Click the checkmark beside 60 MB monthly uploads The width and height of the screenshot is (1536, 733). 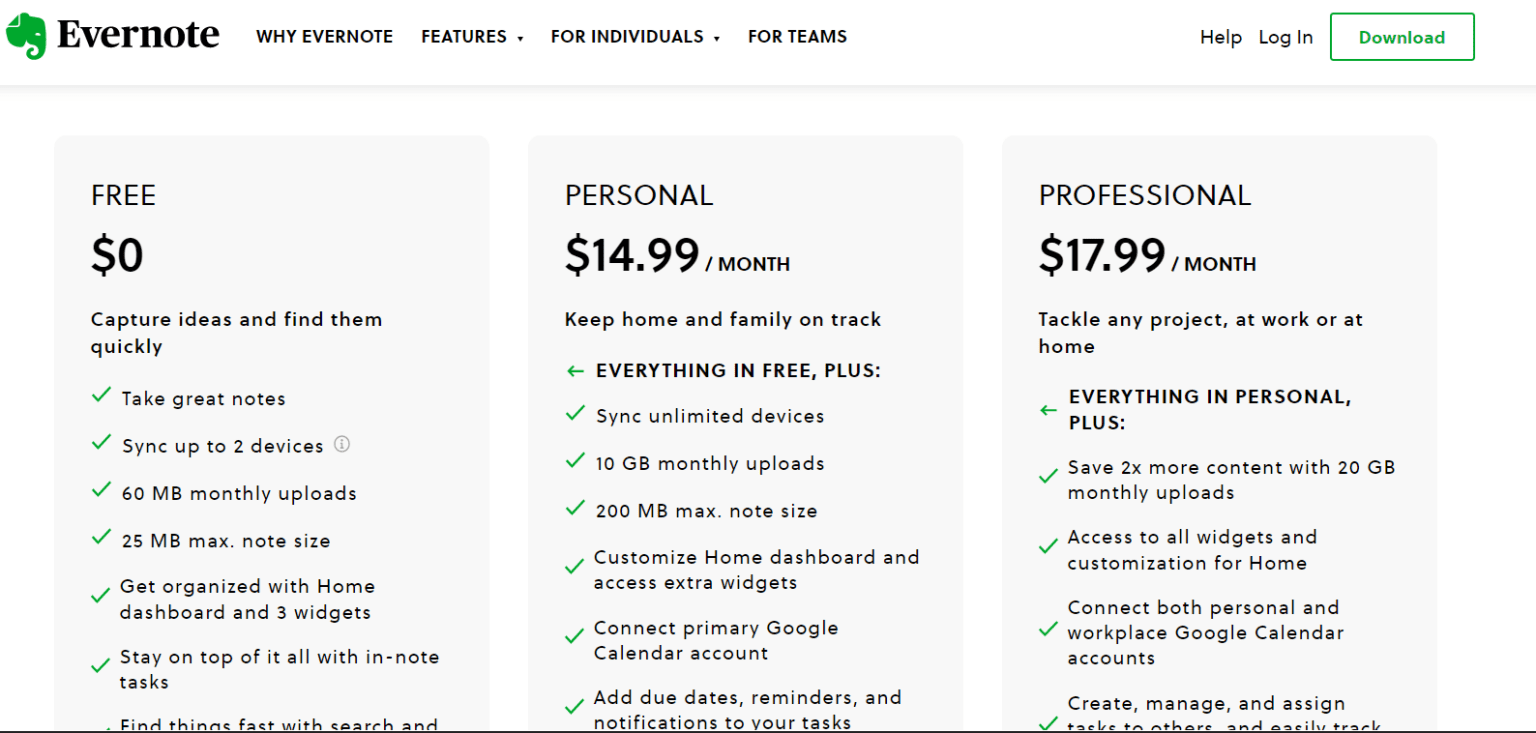[x=101, y=491]
